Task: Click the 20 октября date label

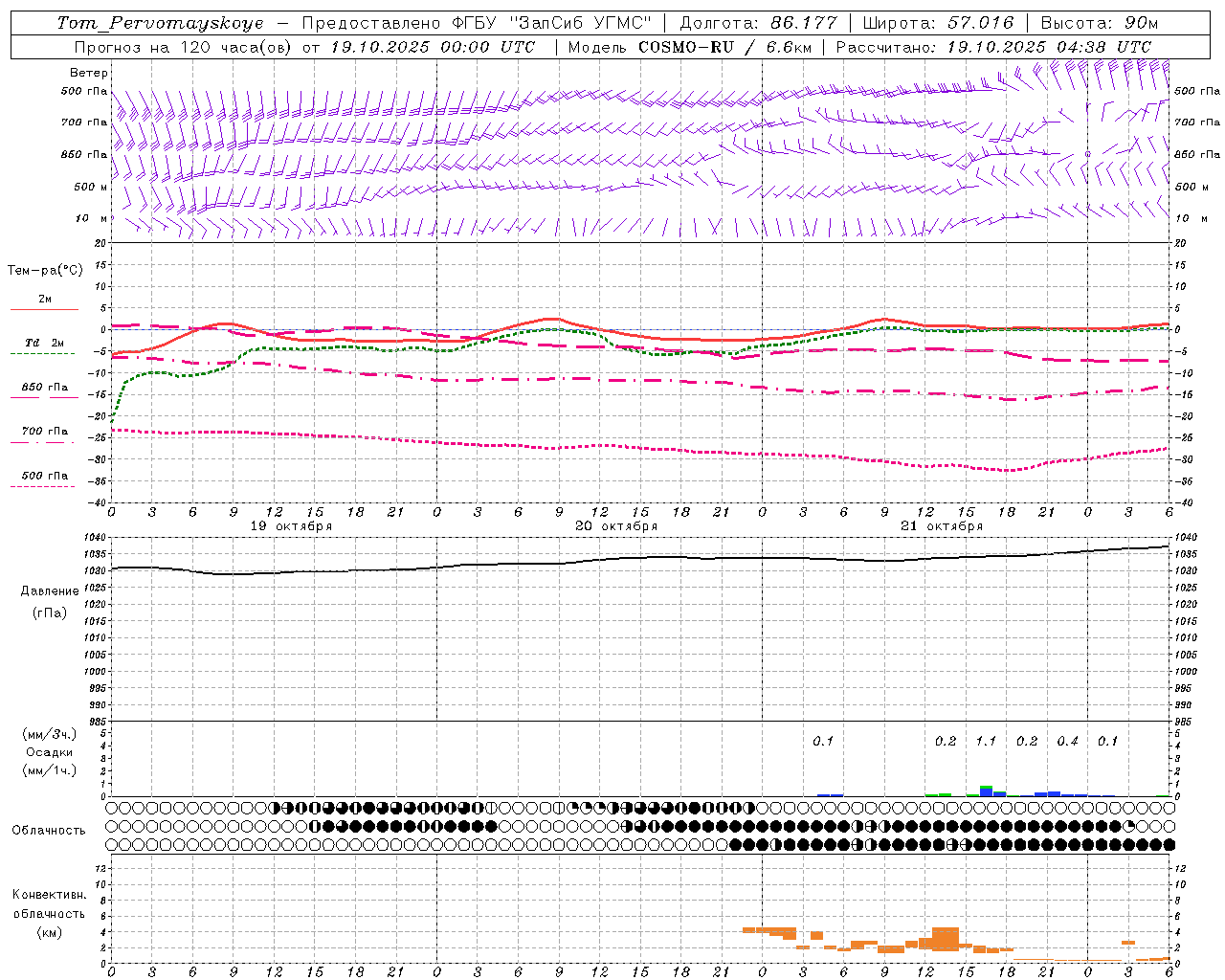Action: pyautogui.click(x=616, y=526)
